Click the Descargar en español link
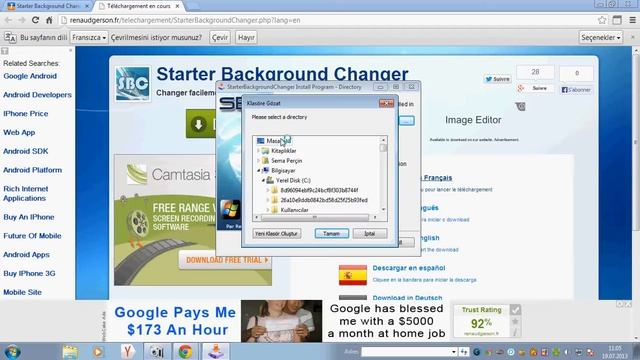The height and width of the screenshot is (360, 640). tap(409, 268)
